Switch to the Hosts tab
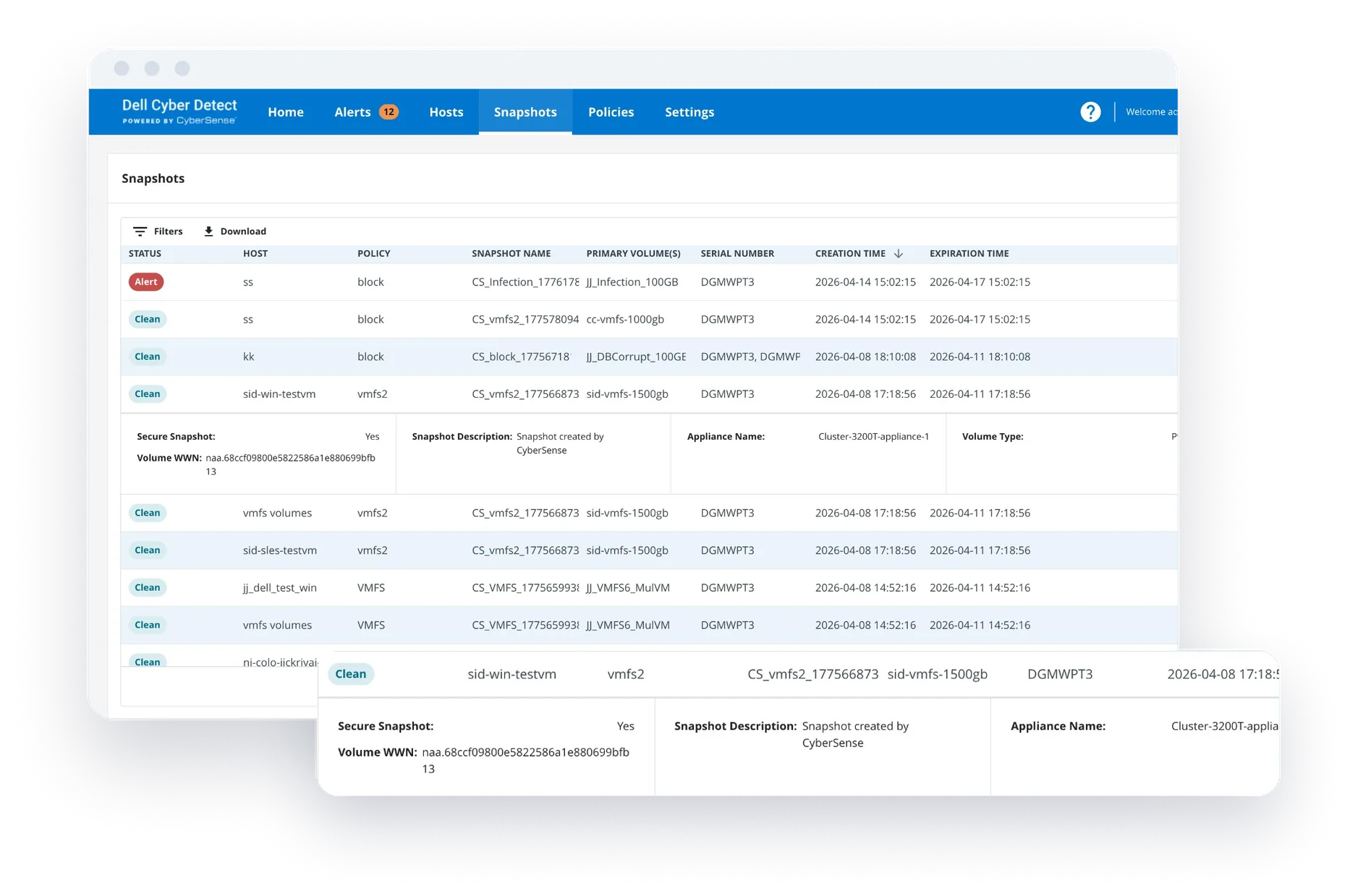The width and height of the screenshot is (1350, 896). pyautogui.click(x=446, y=112)
